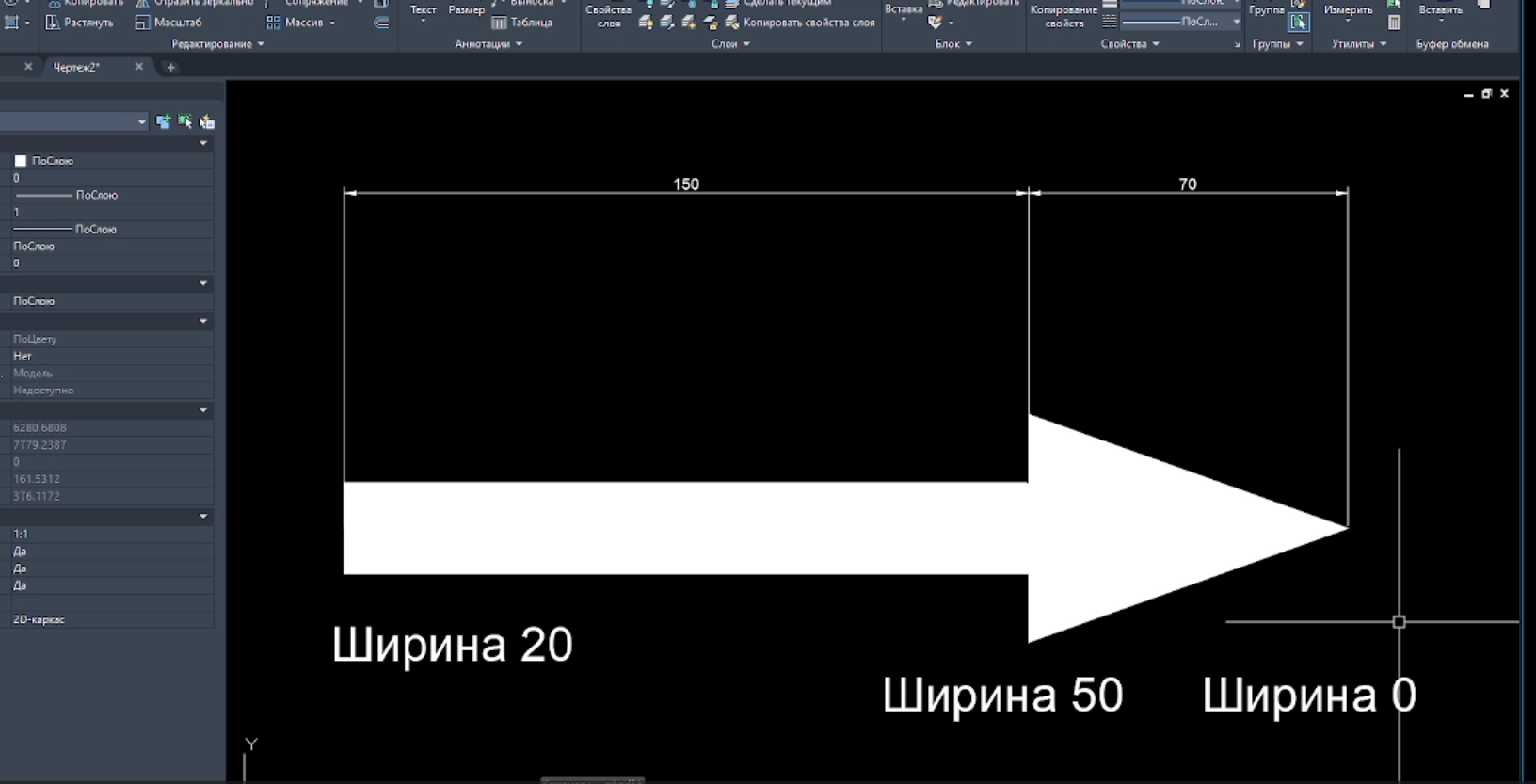Screen dimensions: 1536x784
Task: Switch to the Чертеж2* drawing tab
Action: pos(77,67)
